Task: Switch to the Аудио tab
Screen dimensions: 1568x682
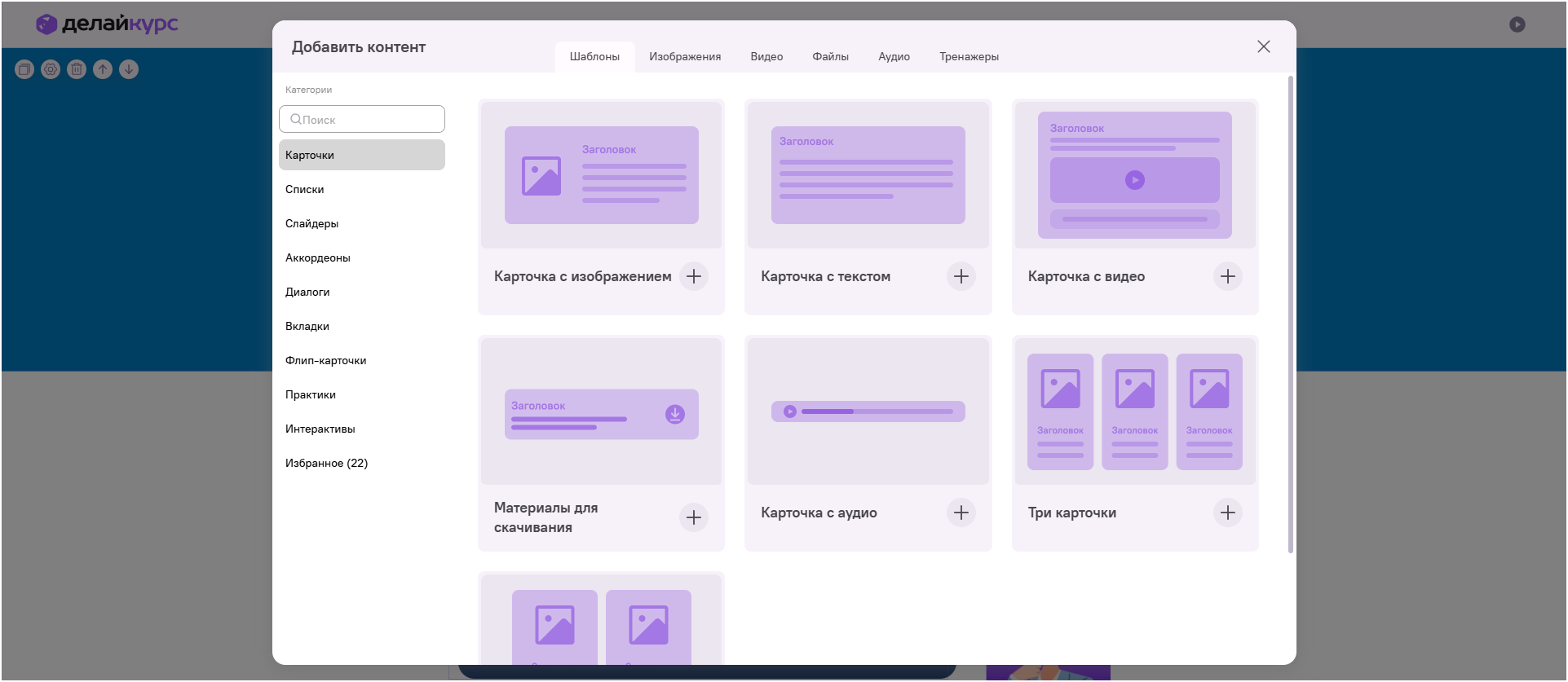Action: tap(894, 57)
